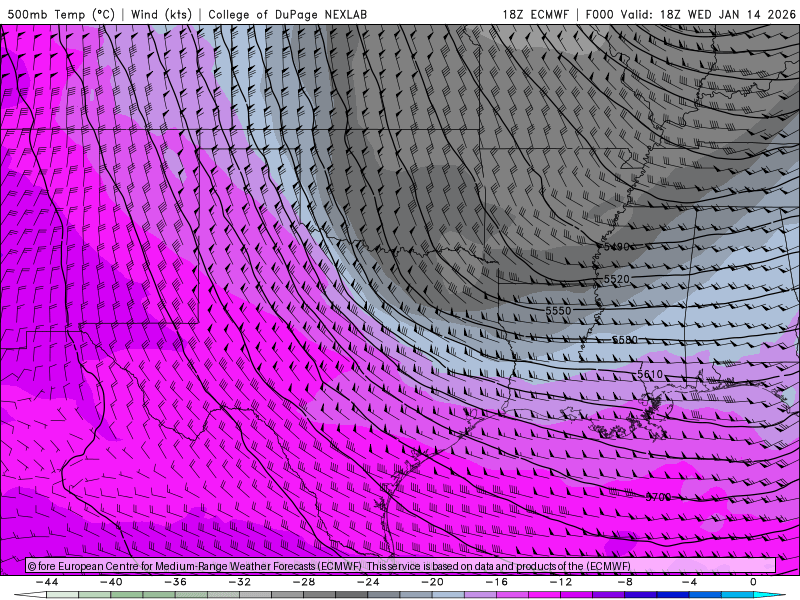
Task: Click the '500mb Temp (°C)' title text
Action: [x=61, y=14]
